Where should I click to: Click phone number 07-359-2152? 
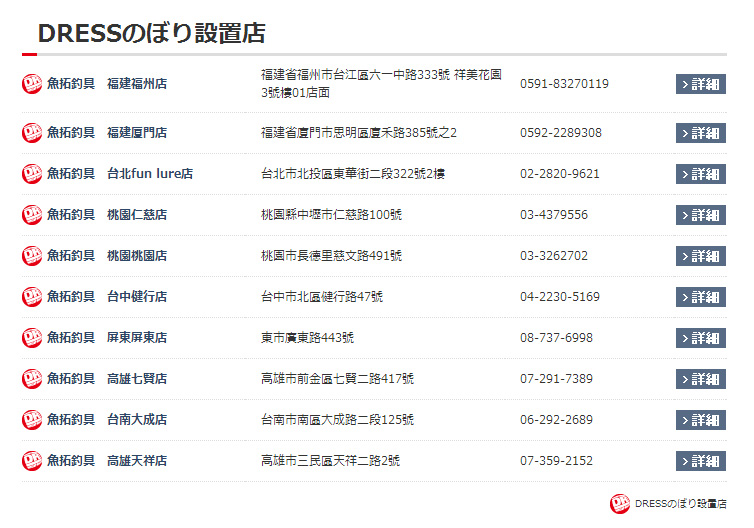pos(556,461)
